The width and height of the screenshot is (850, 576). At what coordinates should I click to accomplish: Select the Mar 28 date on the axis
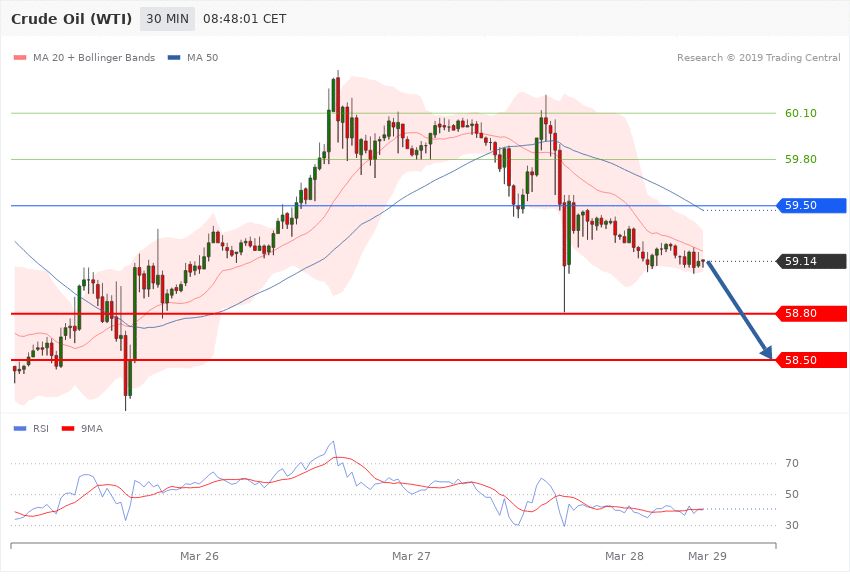624,555
